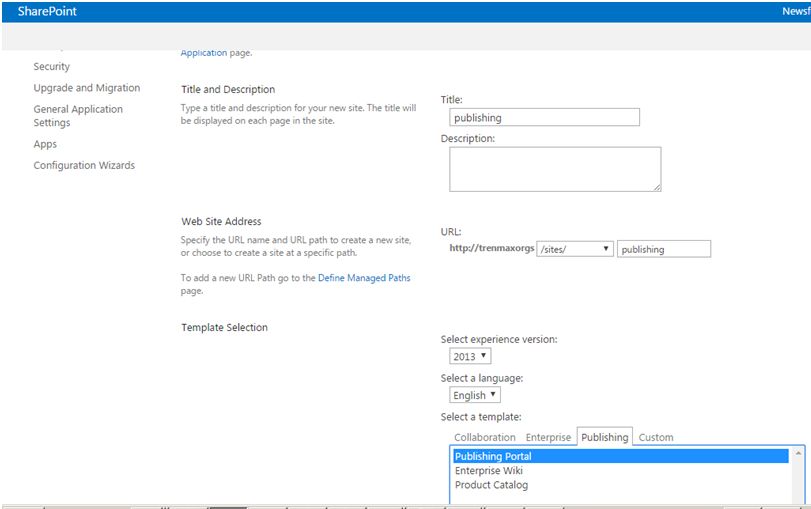The height and width of the screenshot is (509, 811).
Task: Open the experience version 2013 dropdown
Action: point(470,356)
